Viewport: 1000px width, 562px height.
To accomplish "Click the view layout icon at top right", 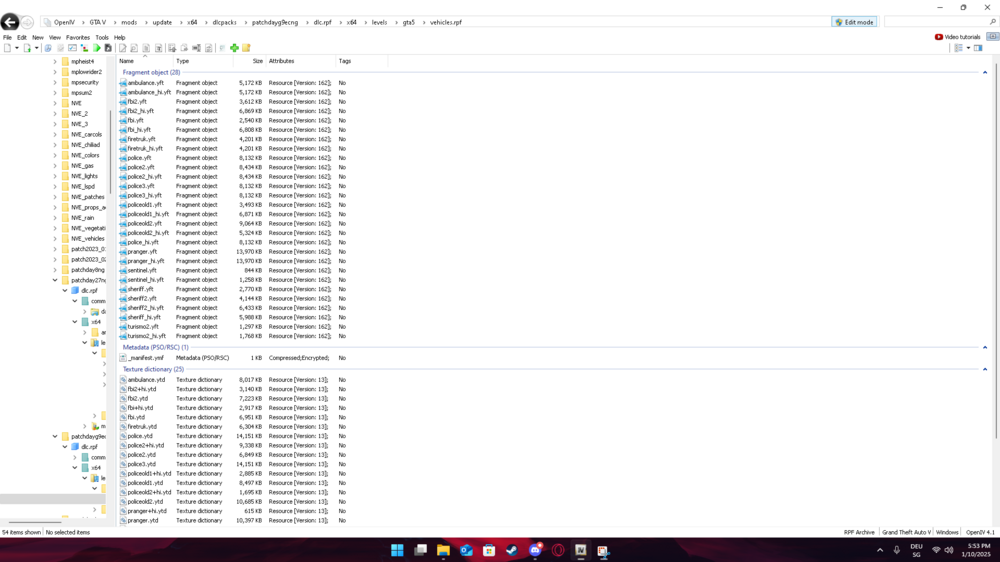I will (958, 48).
